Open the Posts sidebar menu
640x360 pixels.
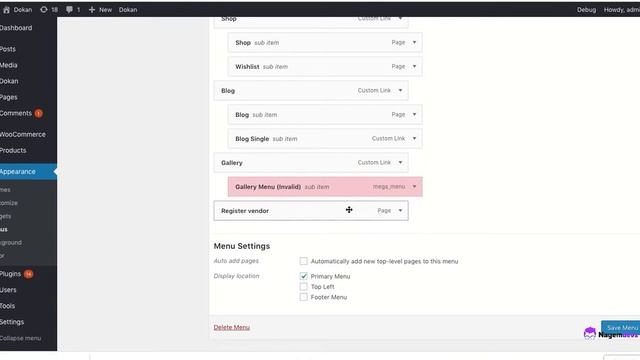pyautogui.click(x=8, y=49)
